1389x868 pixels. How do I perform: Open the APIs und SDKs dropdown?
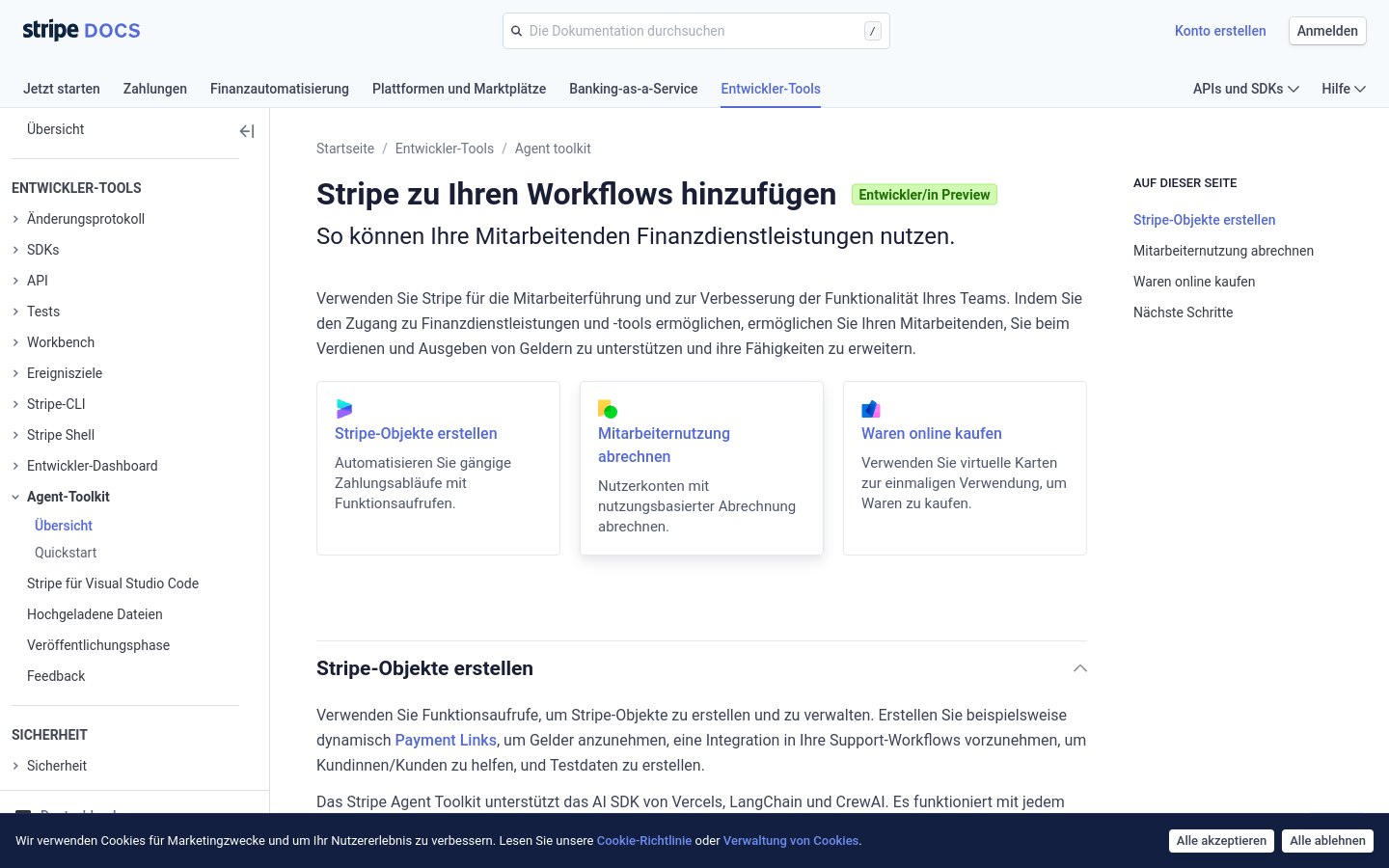(1246, 89)
